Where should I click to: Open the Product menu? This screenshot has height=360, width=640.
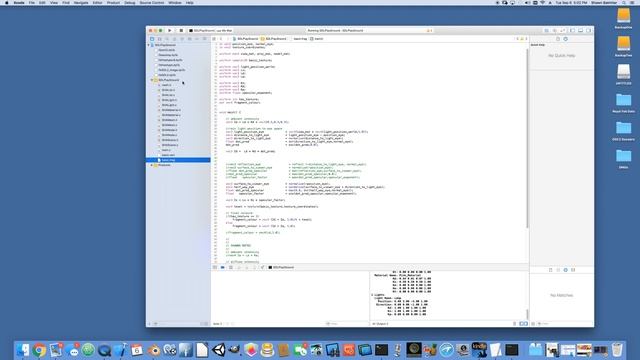click(x=113, y=3)
